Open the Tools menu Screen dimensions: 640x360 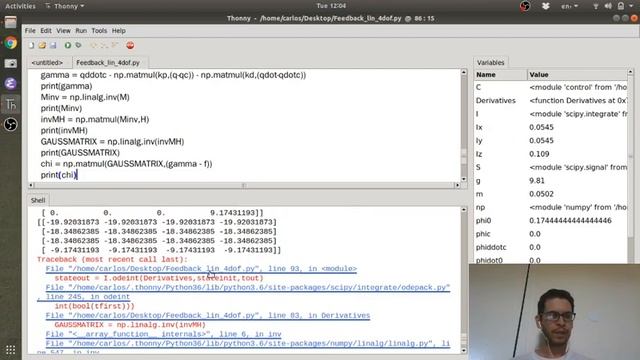click(99, 31)
